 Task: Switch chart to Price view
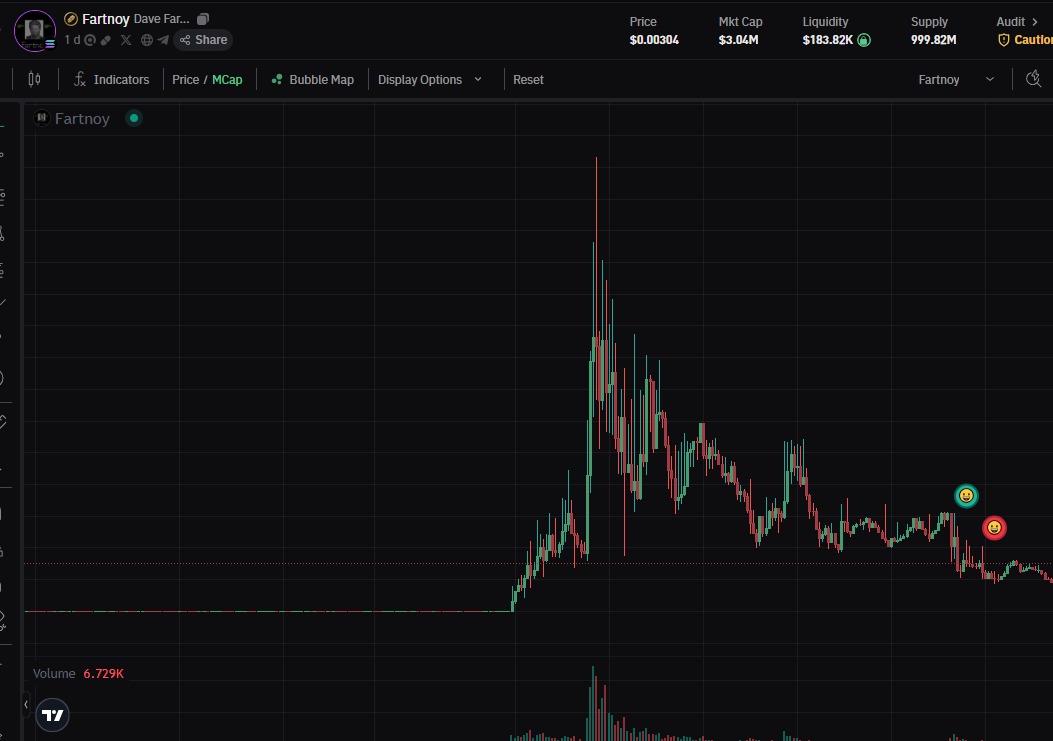point(185,79)
